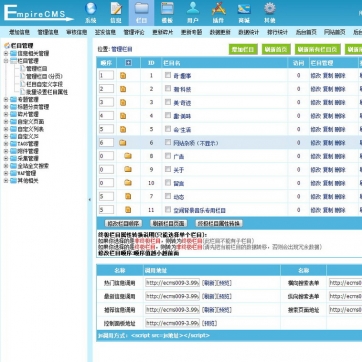
Task: Expand the 信息相关管理 tree node
Action: 6,53
